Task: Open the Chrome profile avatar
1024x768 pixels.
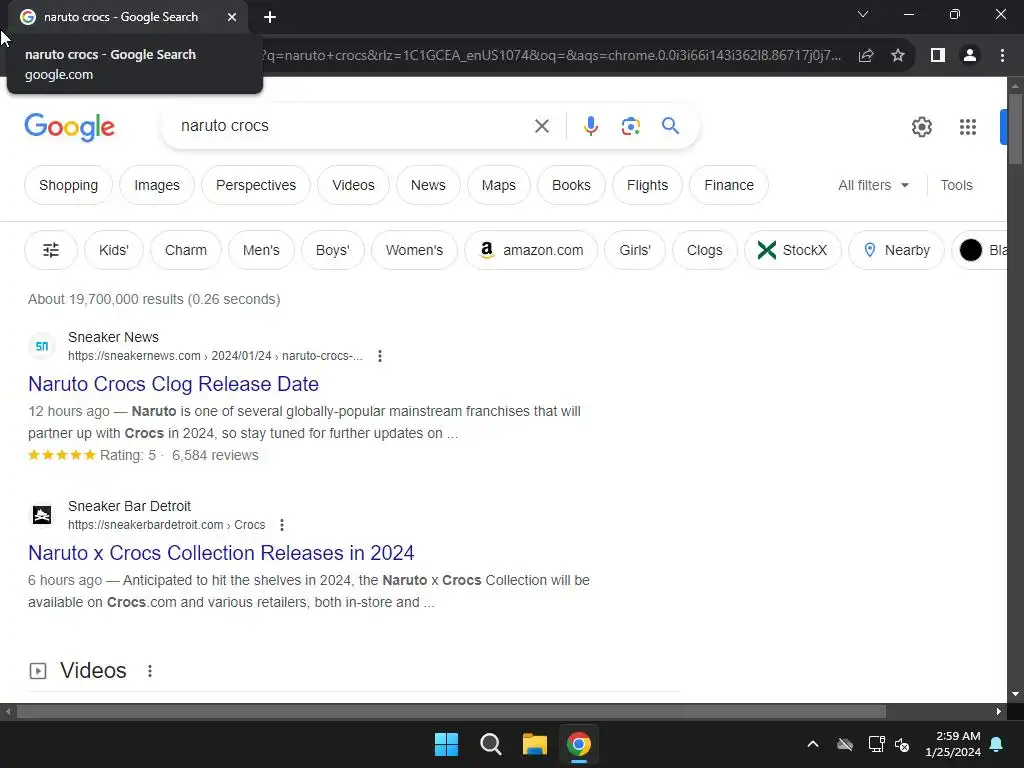Action: tap(970, 56)
